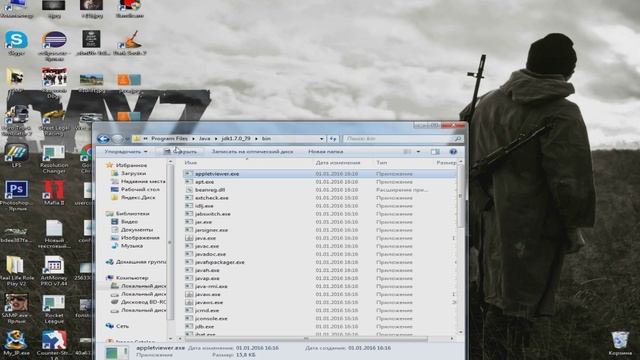Expand the arrow after Program Files breadcrumb
The height and width of the screenshot is (360, 640).
(193, 139)
